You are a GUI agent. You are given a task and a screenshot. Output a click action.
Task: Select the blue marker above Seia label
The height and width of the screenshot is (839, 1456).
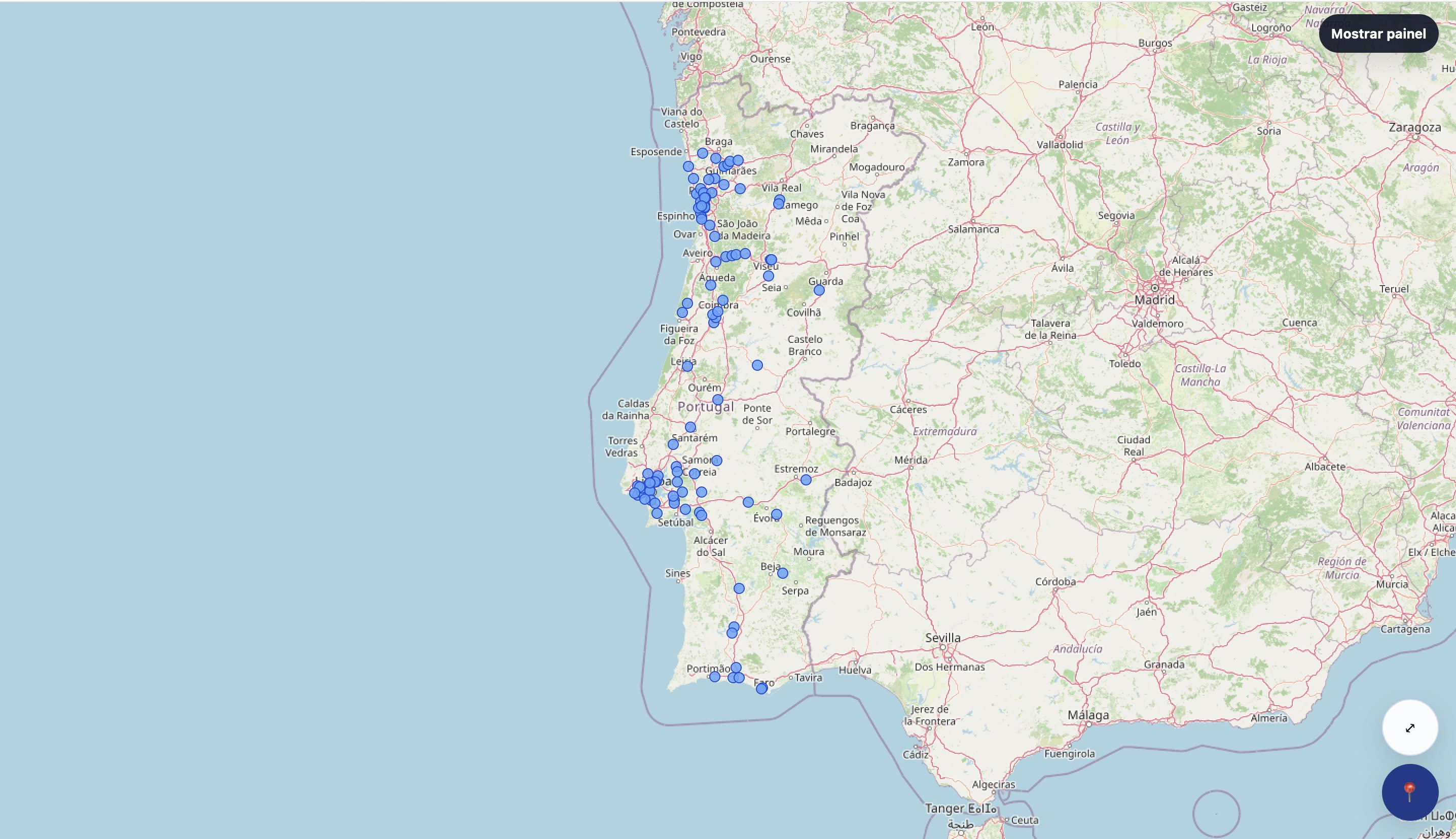click(x=769, y=276)
